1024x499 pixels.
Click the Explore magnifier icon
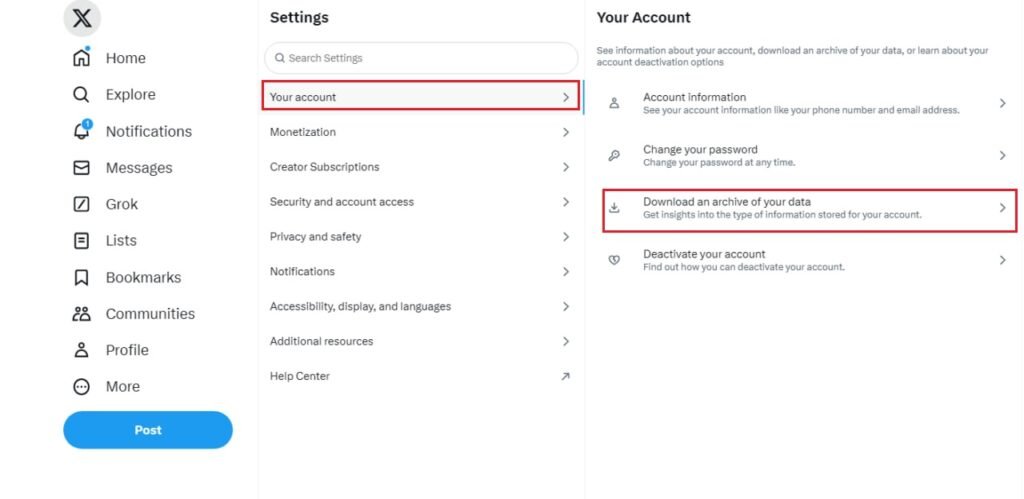pos(82,95)
